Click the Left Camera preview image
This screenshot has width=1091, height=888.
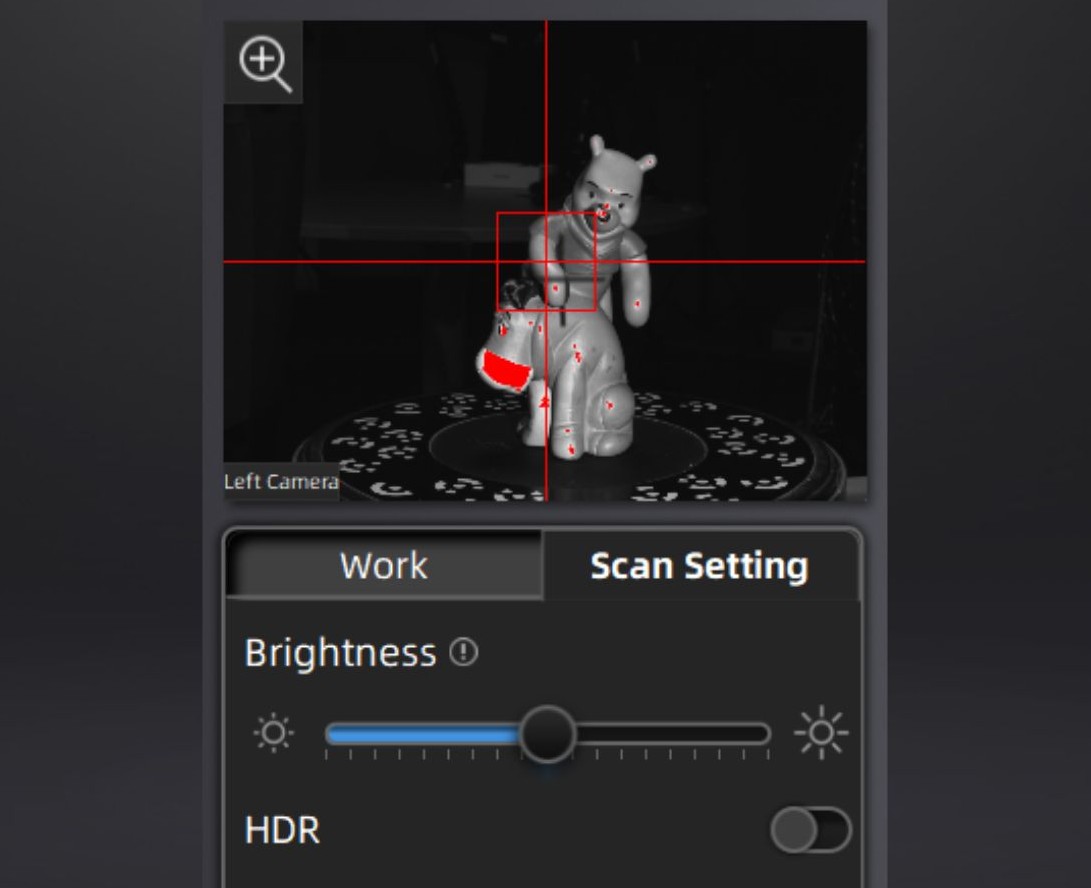pyautogui.click(x=546, y=260)
